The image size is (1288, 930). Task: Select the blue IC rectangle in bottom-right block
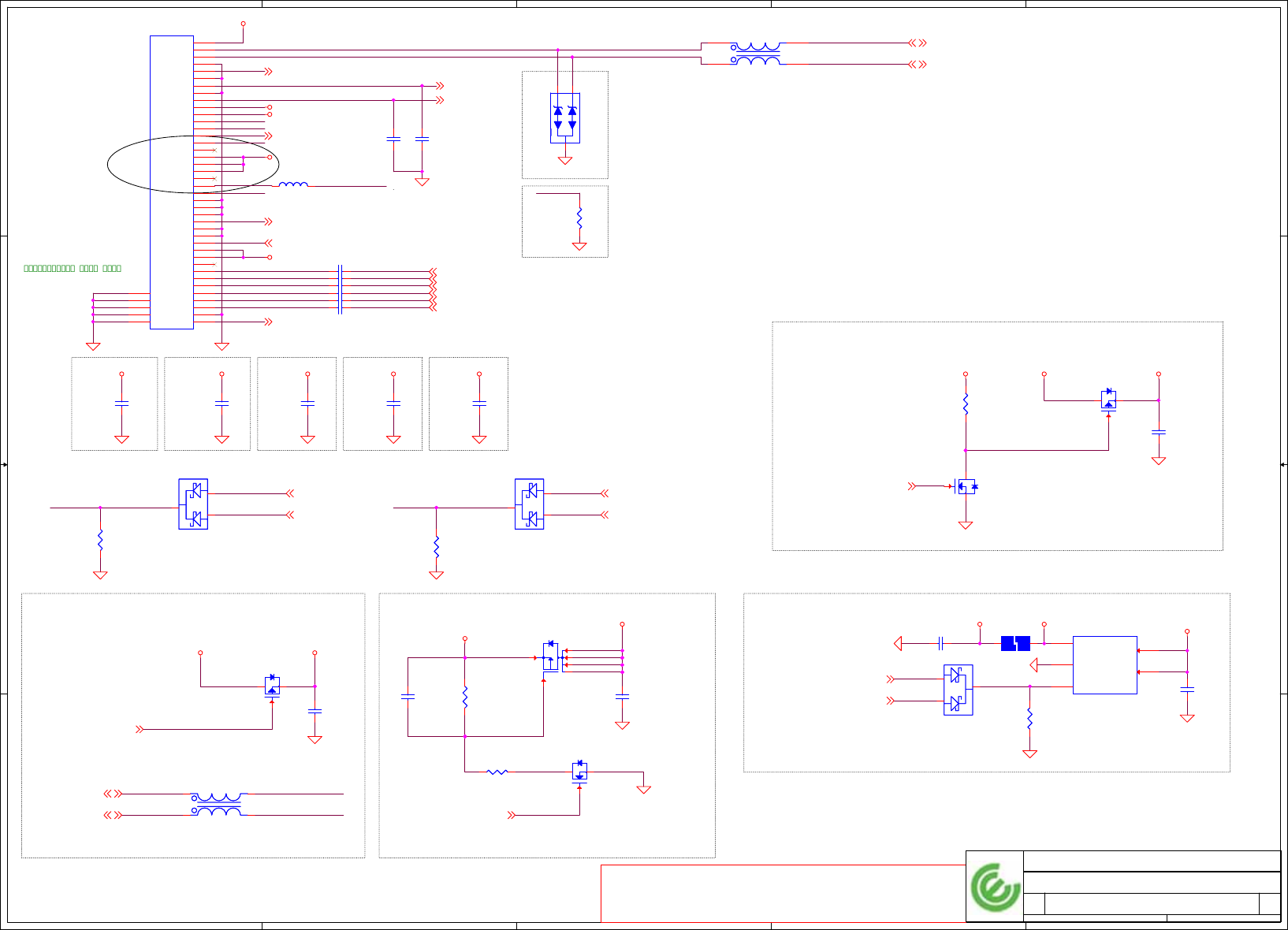click(1105, 665)
